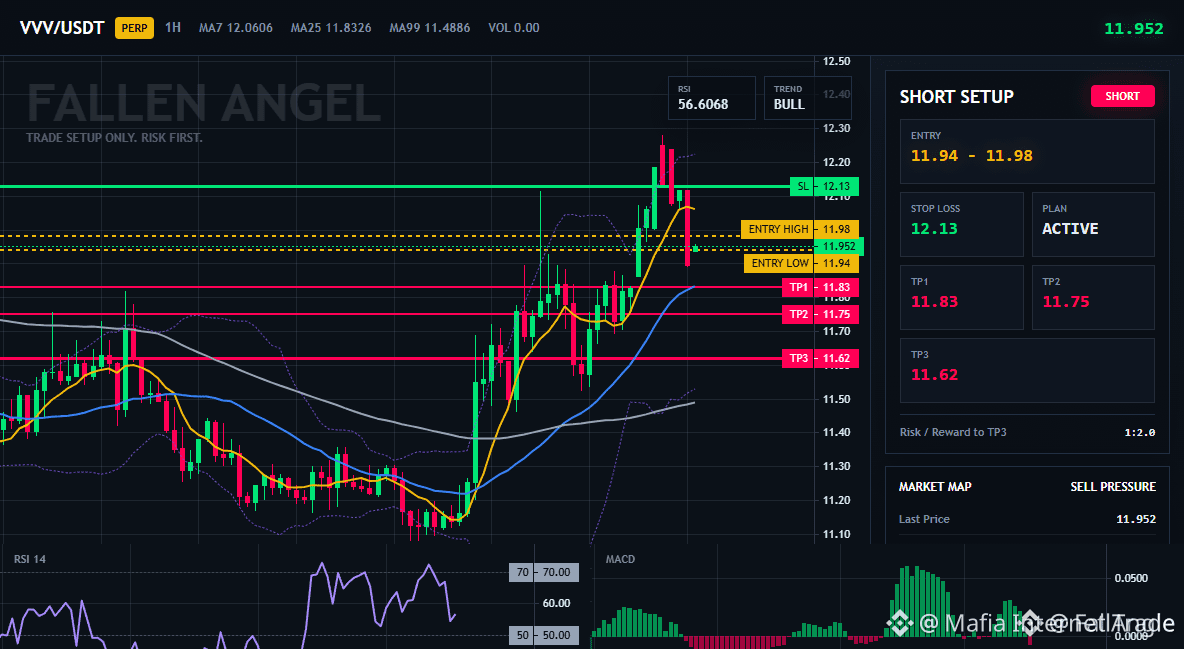1184x649 pixels.
Task: Click the VVV/USDT pair name
Action: pos(62,28)
